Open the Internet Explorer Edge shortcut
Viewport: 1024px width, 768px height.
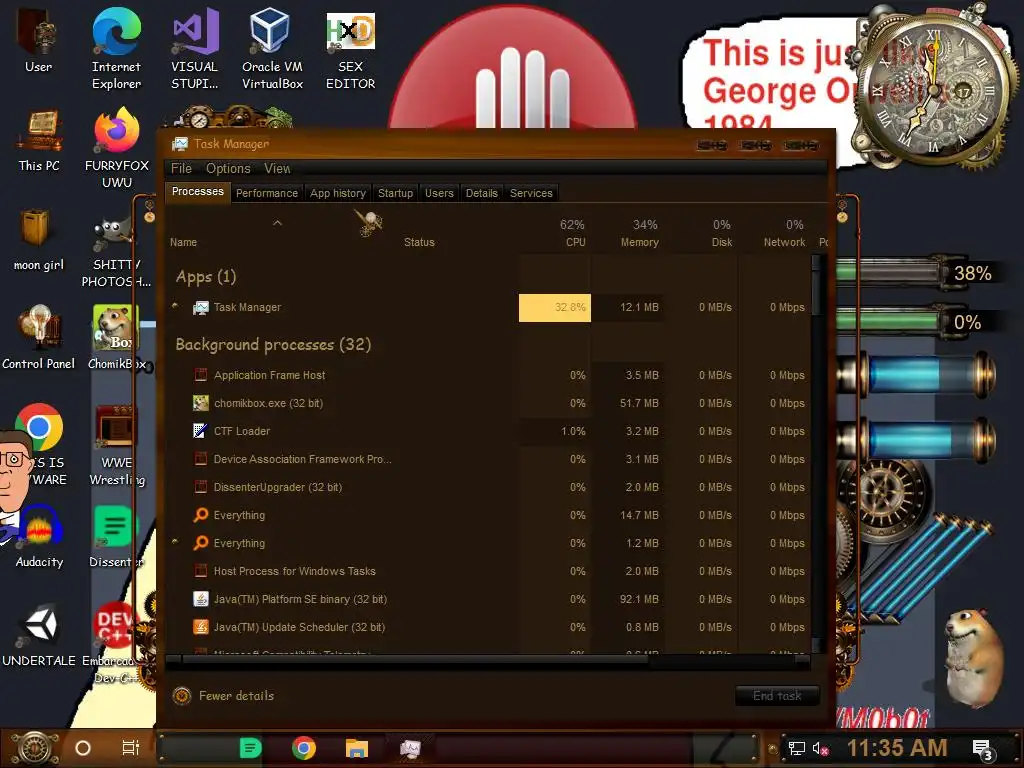pyautogui.click(x=116, y=48)
